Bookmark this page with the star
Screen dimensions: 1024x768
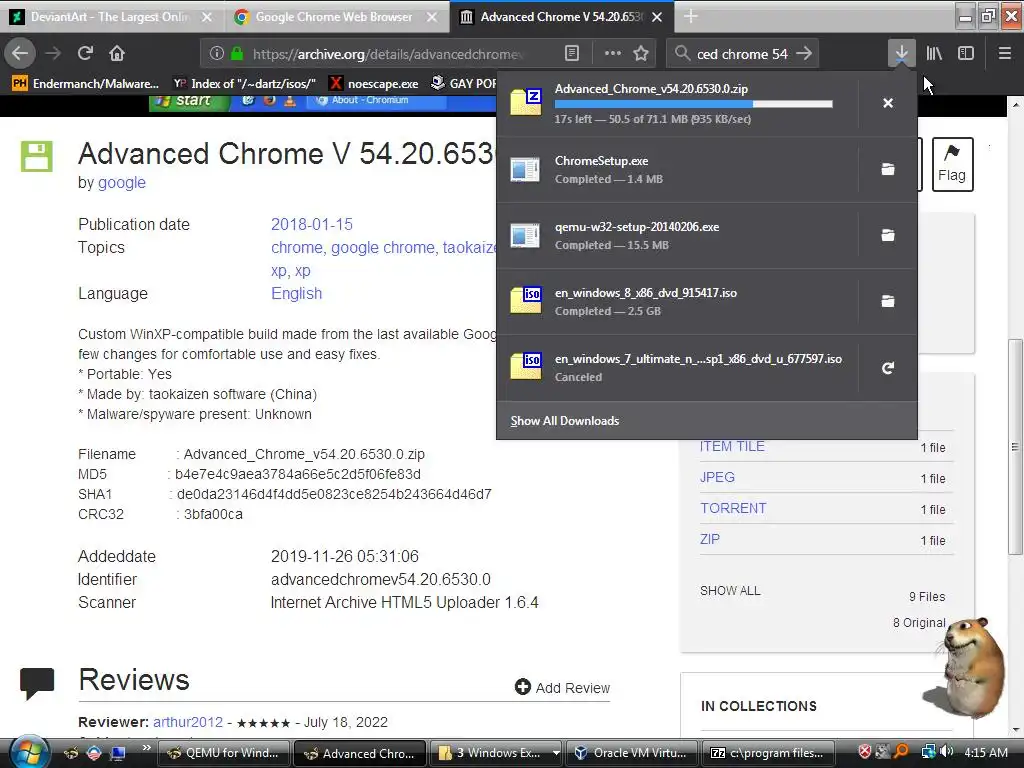point(641,54)
